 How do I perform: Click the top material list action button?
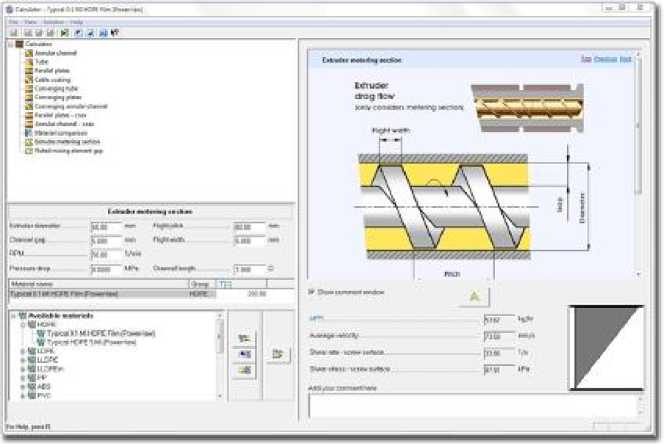[244, 338]
